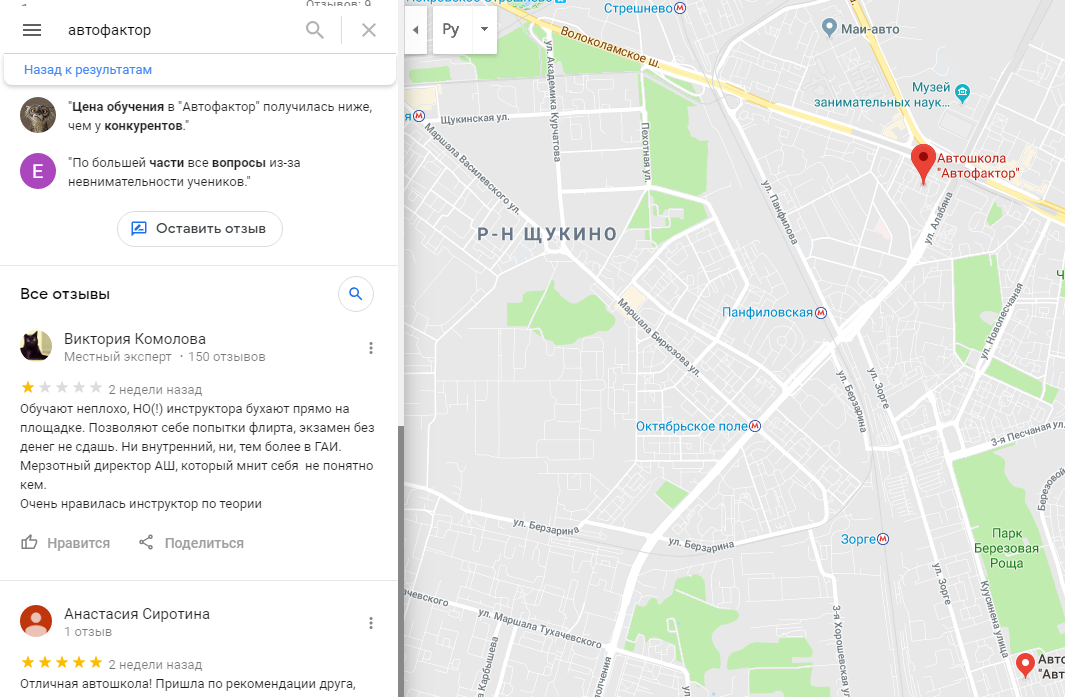Go back via Назад к результатам
Image resolution: width=1065 pixels, height=697 pixels.
[x=88, y=69]
